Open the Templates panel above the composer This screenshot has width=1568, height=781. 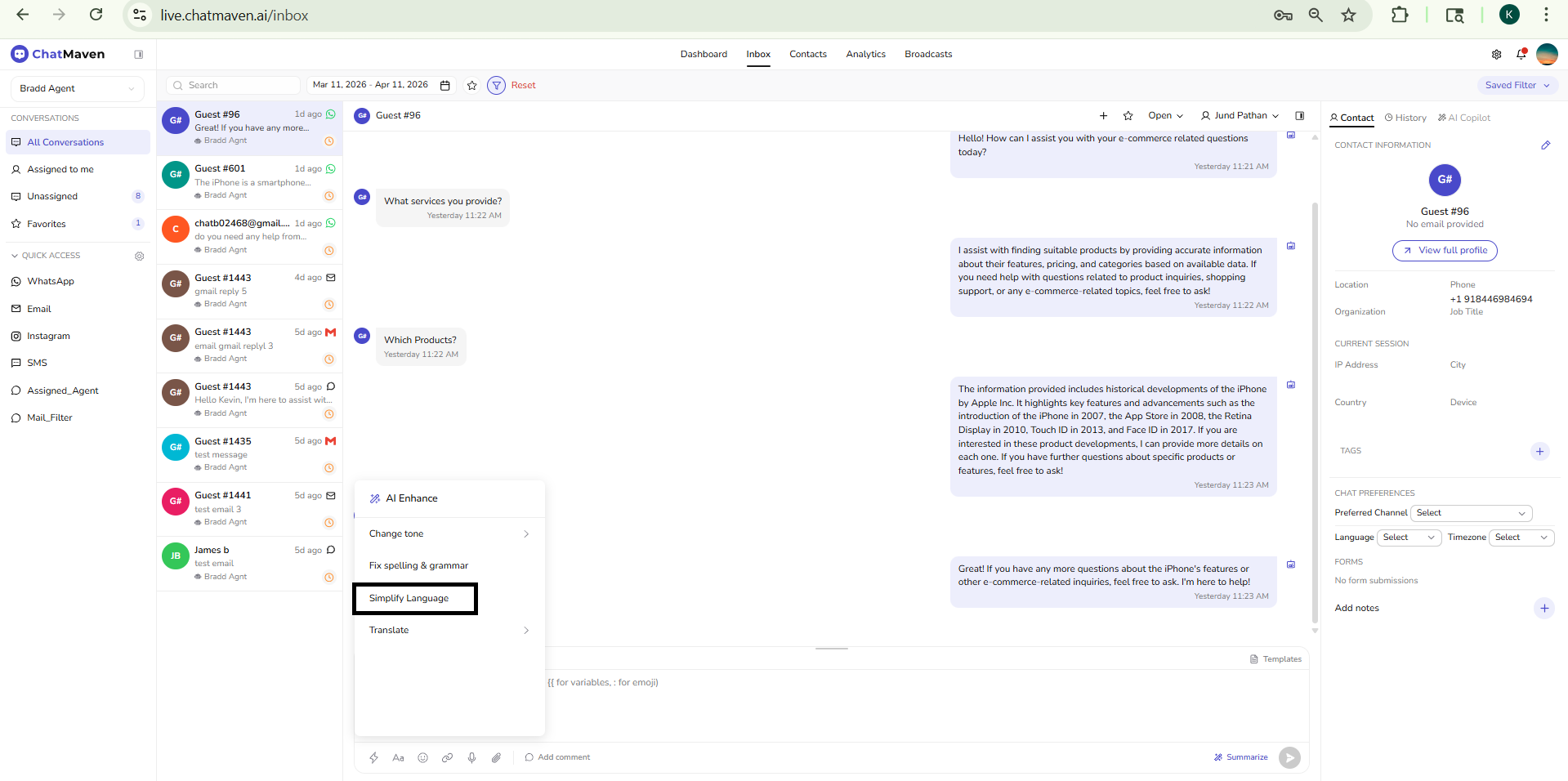click(1275, 658)
